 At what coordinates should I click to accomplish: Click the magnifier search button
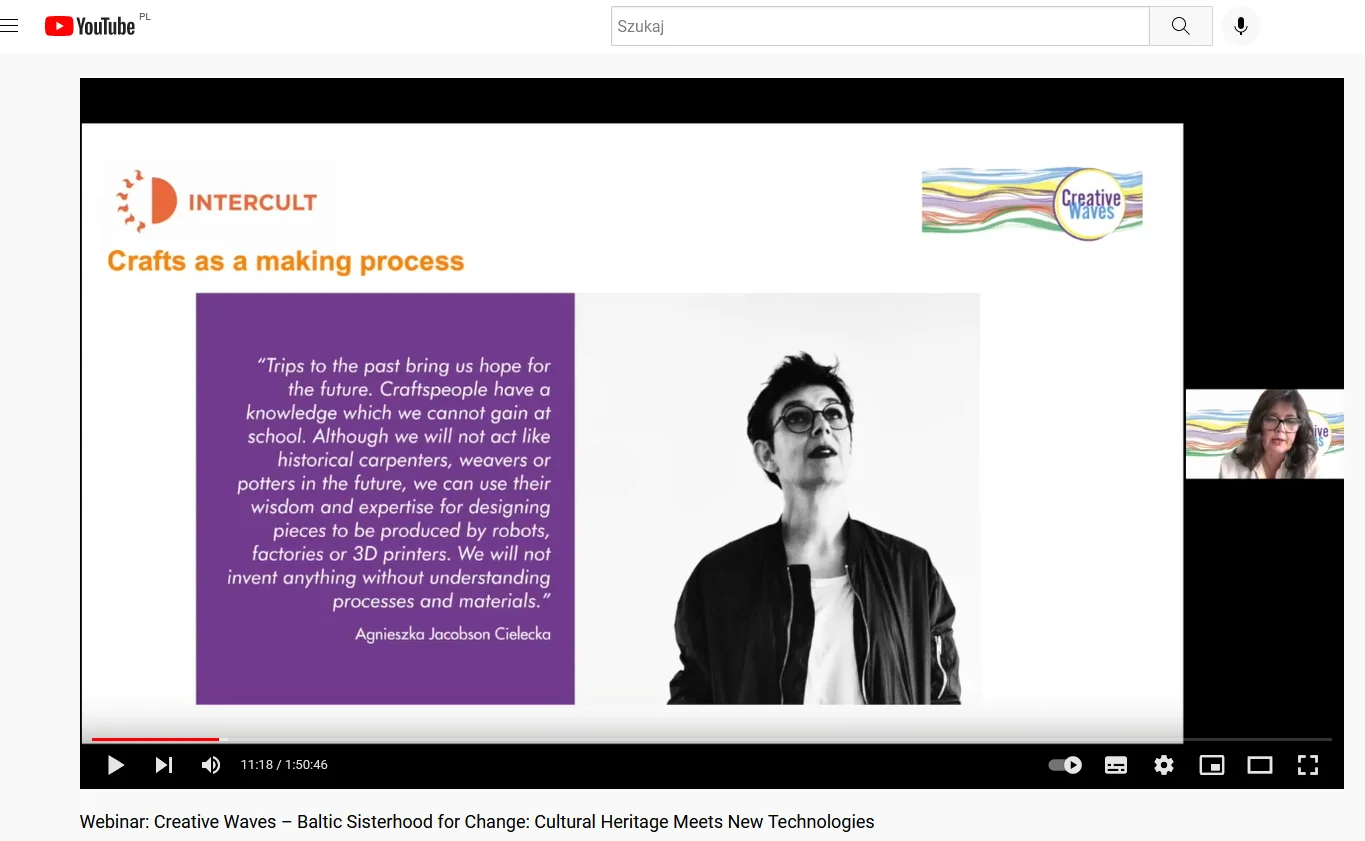click(1181, 26)
